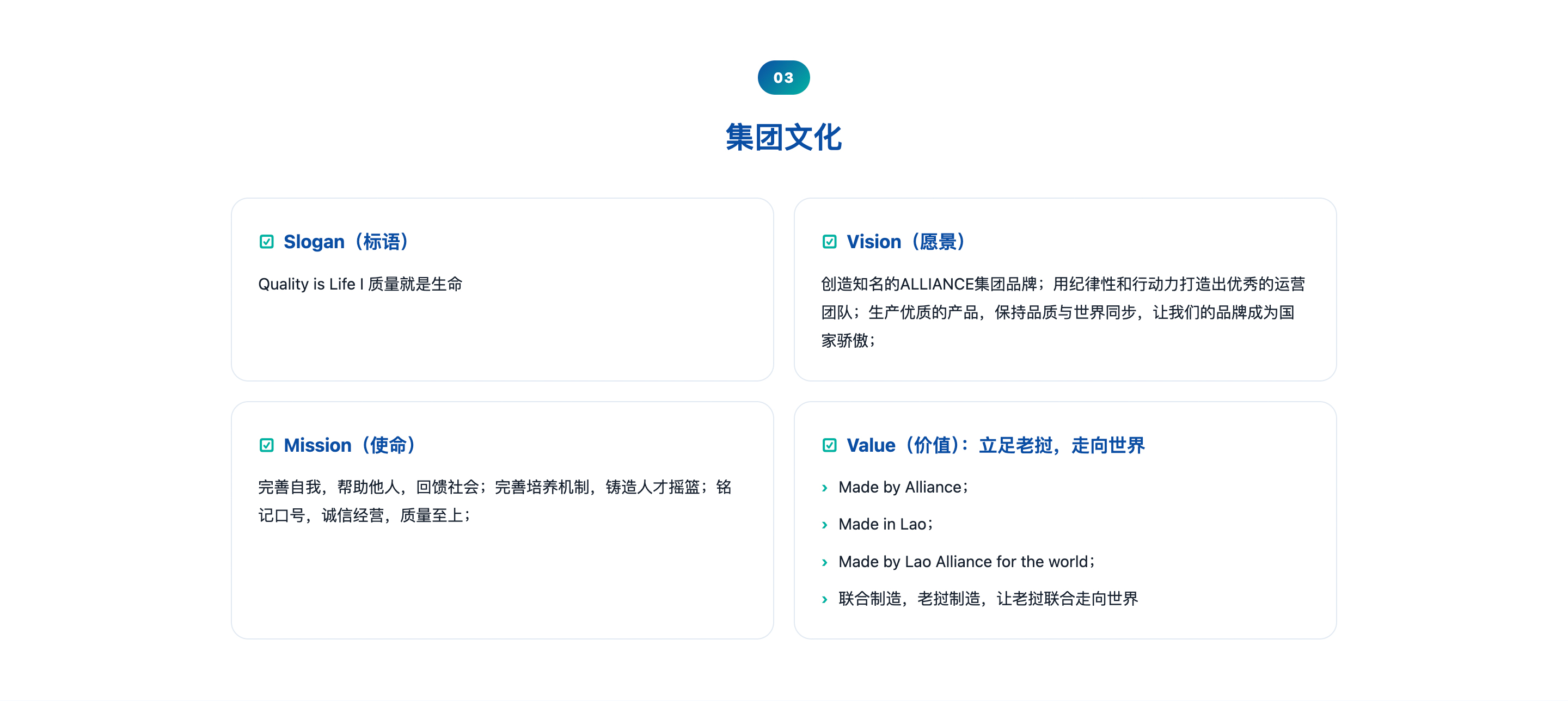Click the check icon beside Mission heading

(x=267, y=445)
